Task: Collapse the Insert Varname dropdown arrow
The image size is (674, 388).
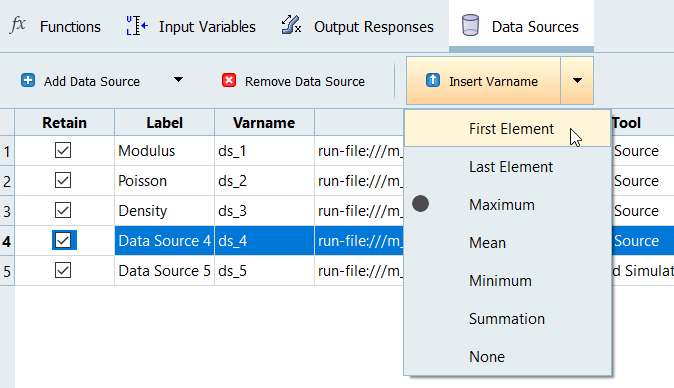Action: (x=577, y=80)
